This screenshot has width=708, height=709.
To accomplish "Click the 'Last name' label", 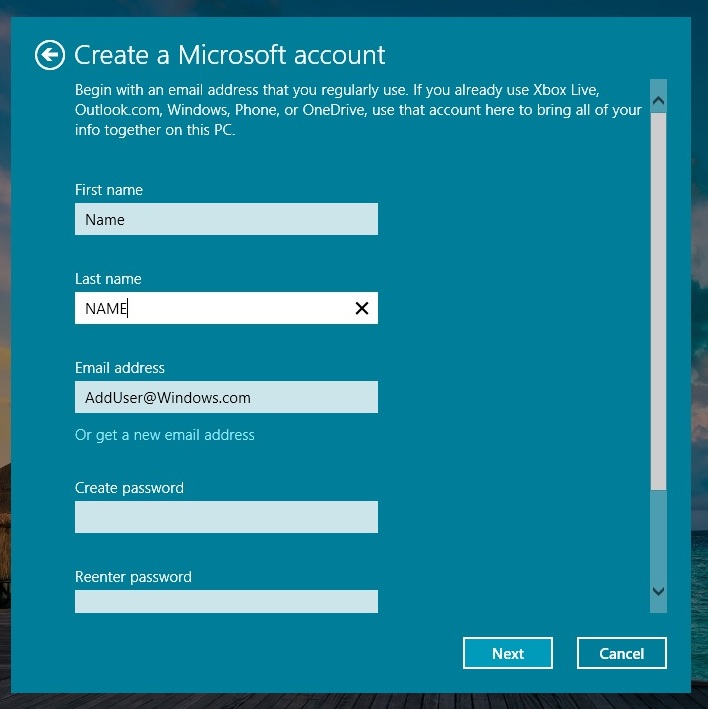I will [x=108, y=279].
